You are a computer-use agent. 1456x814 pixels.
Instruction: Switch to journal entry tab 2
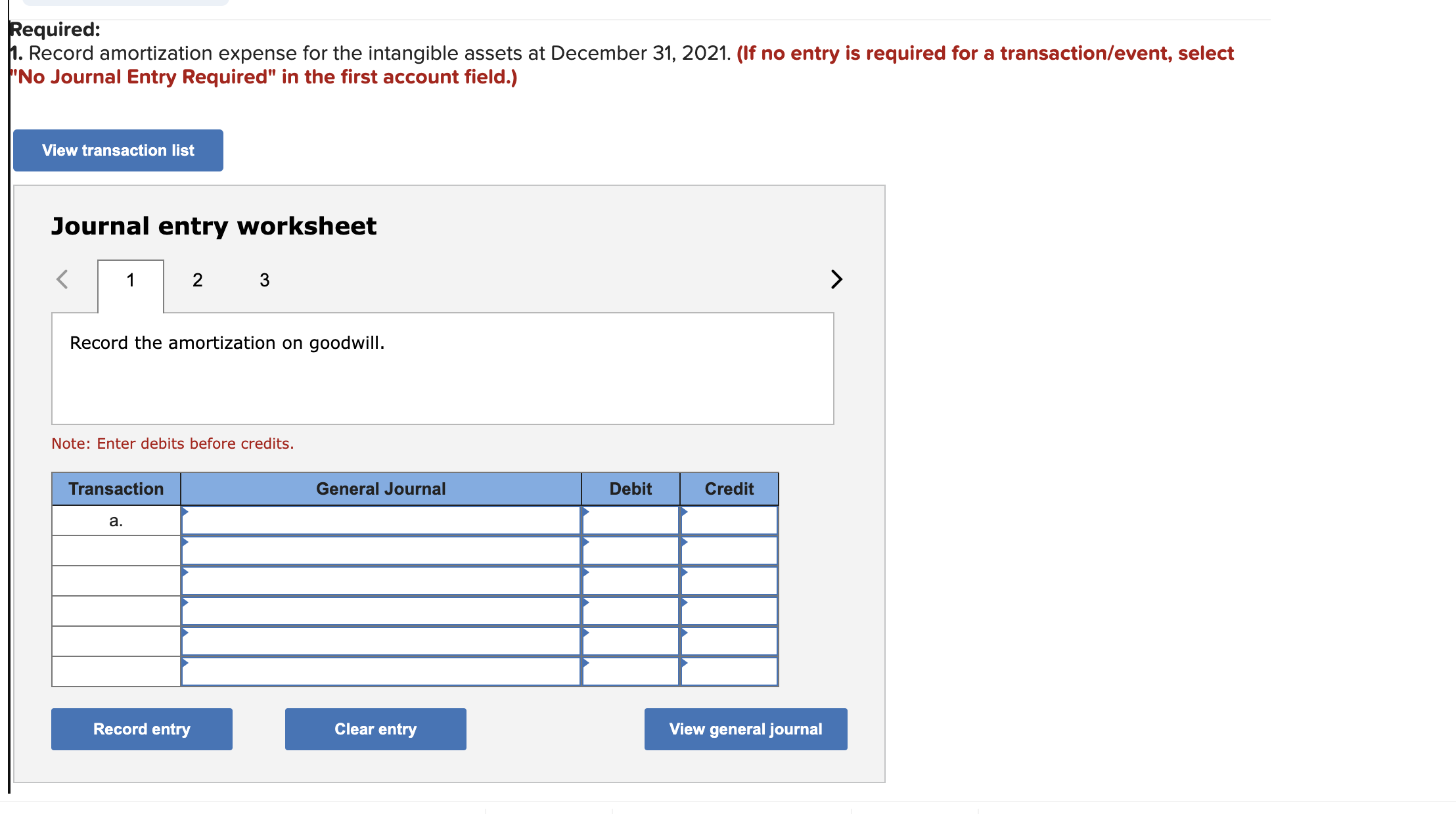(x=197, y=280)
